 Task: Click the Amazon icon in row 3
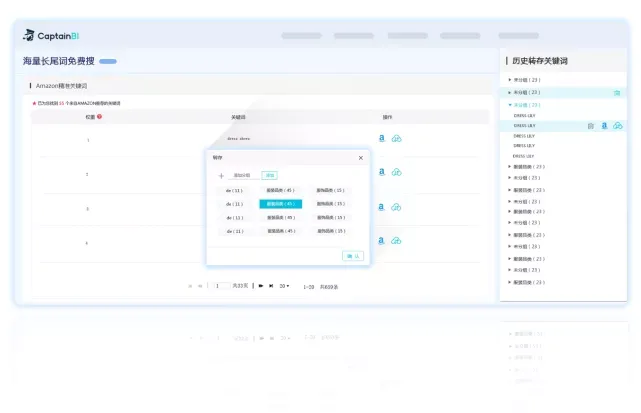click(381, 207)
